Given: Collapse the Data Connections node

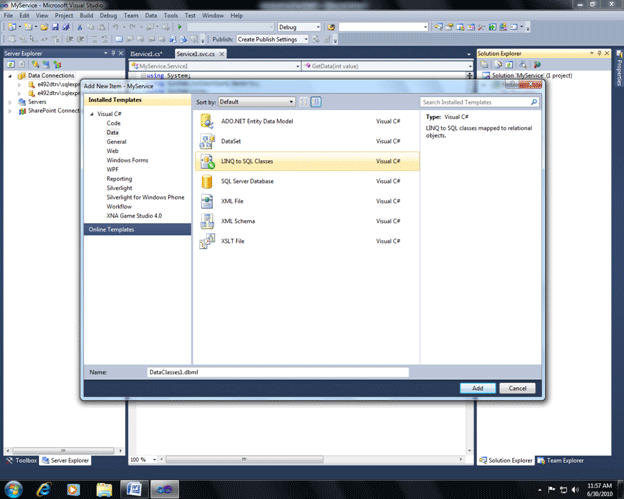Looking at the screenshot, I should (10, 76).
